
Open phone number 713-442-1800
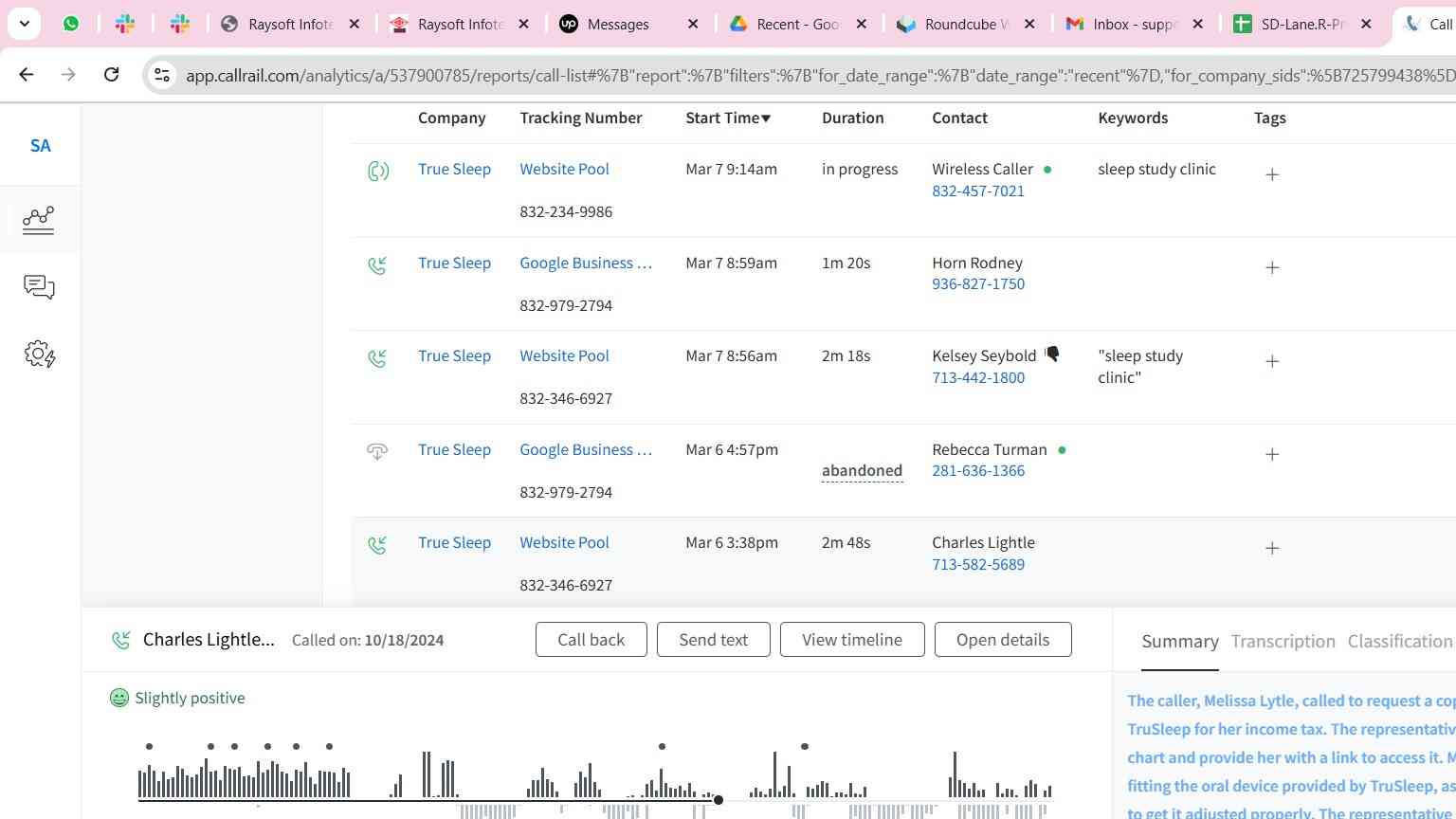(x=977, y=377)
